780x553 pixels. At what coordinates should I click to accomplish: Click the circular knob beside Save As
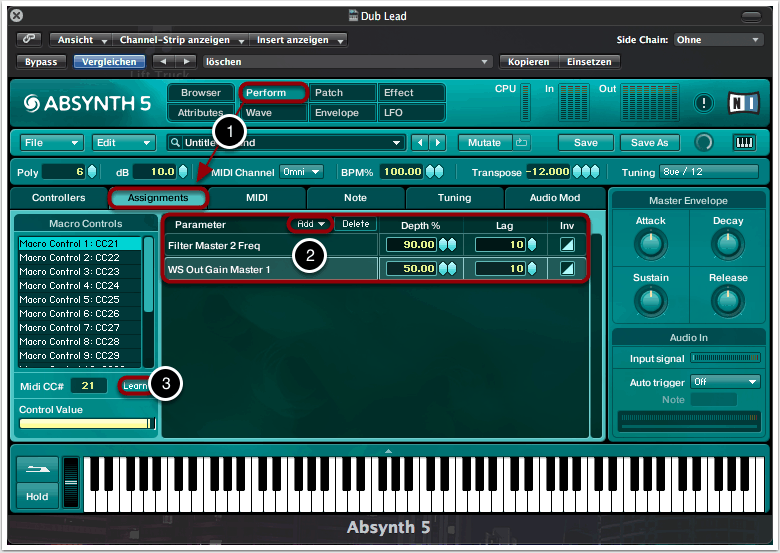point(705,143)
